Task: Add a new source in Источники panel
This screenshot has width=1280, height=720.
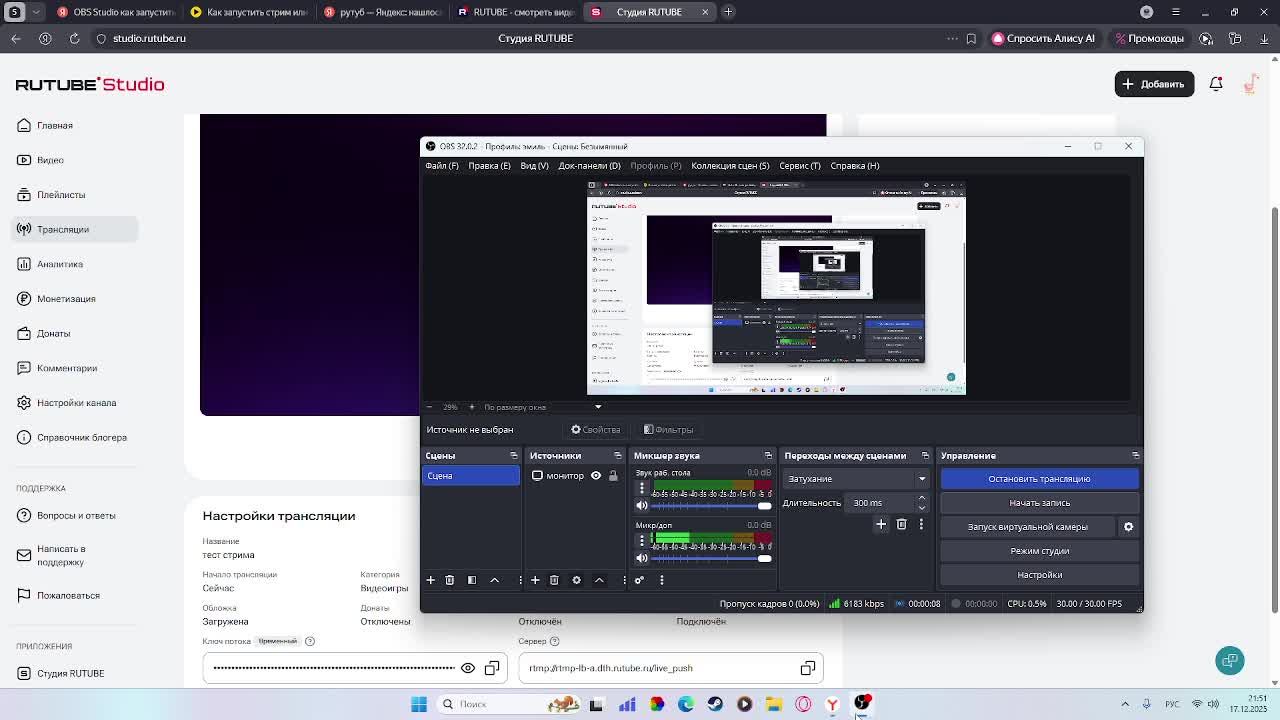Action: [x=535, y=580]
